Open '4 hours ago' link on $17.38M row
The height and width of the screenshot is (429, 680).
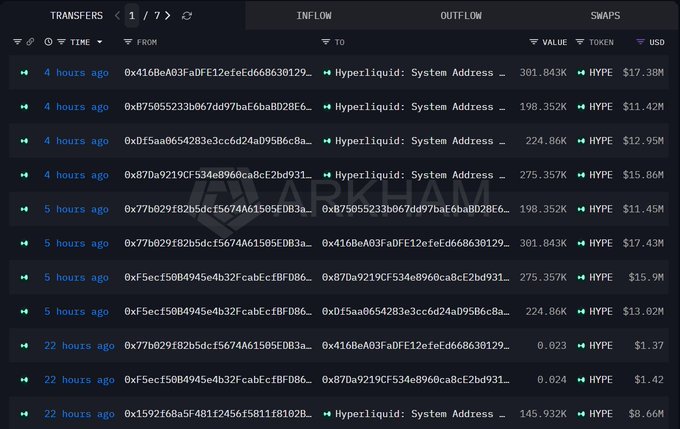coord(76,72)
